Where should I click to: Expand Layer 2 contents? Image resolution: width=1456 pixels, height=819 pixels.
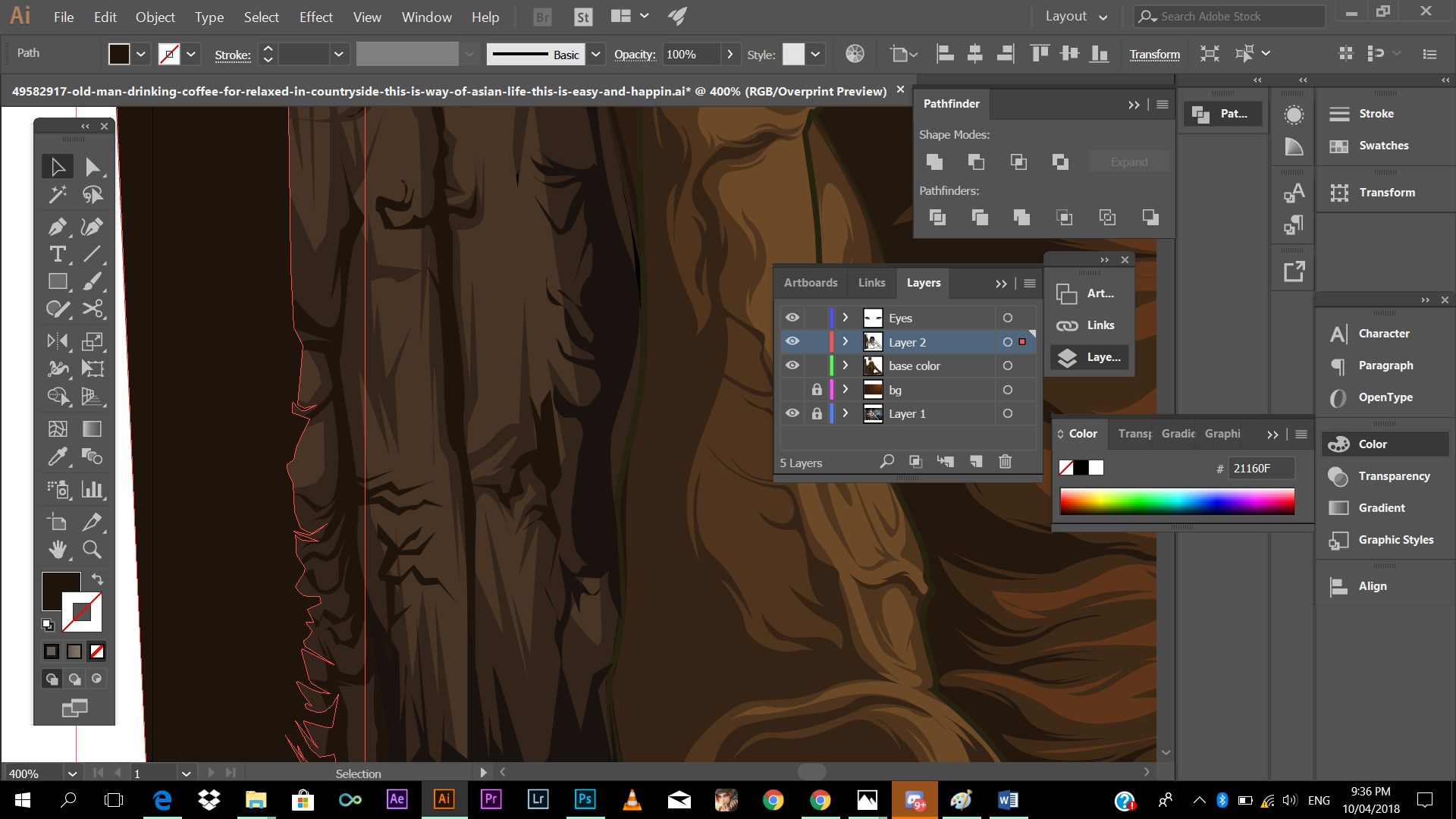pyautogui.click(x=846, y=341)
